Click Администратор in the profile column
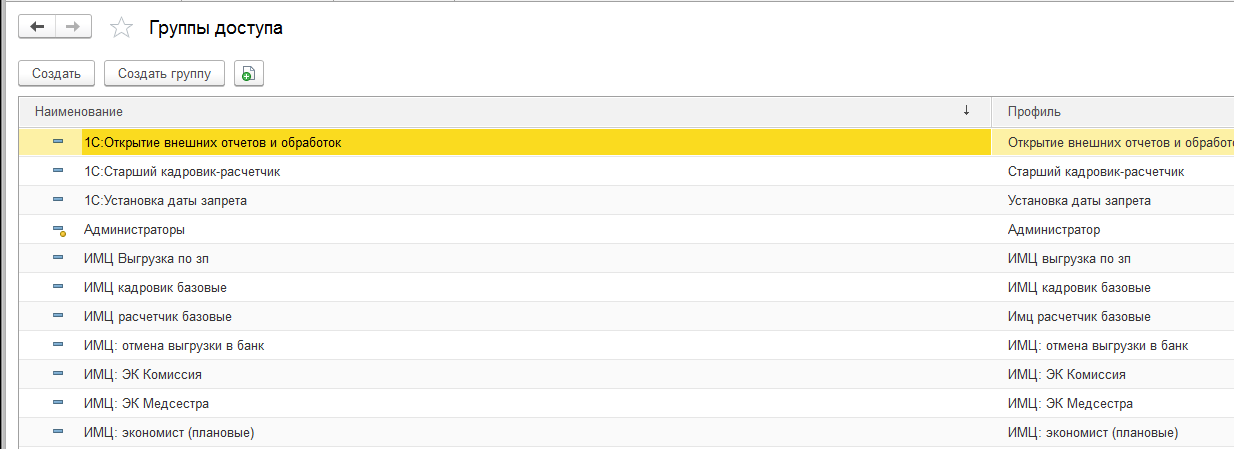The height and width of the screenshot is (449, 1234). tap(1054, 229)
